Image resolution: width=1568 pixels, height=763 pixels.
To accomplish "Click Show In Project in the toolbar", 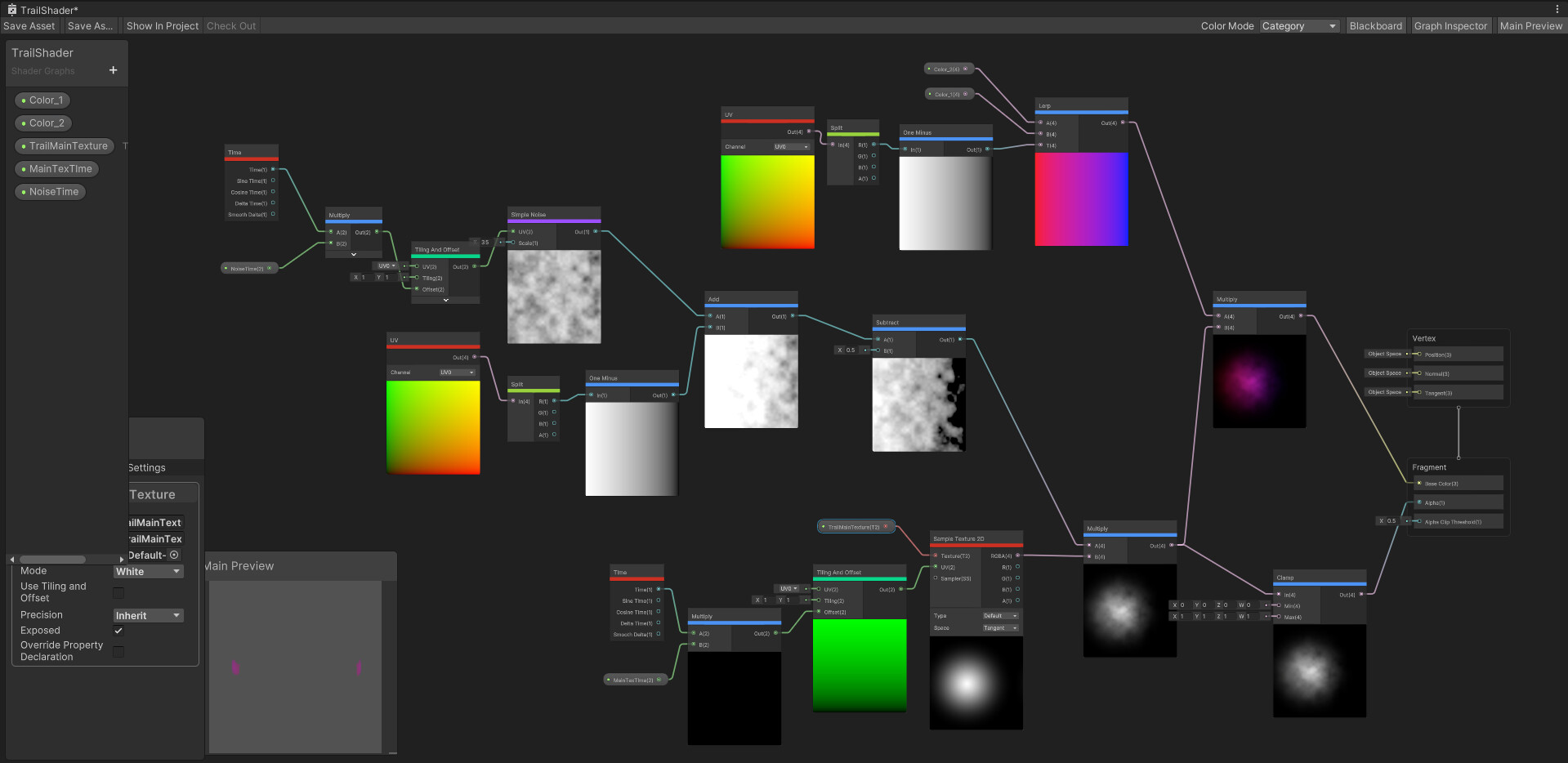I will pyautogui.click(x=162, y=25).
